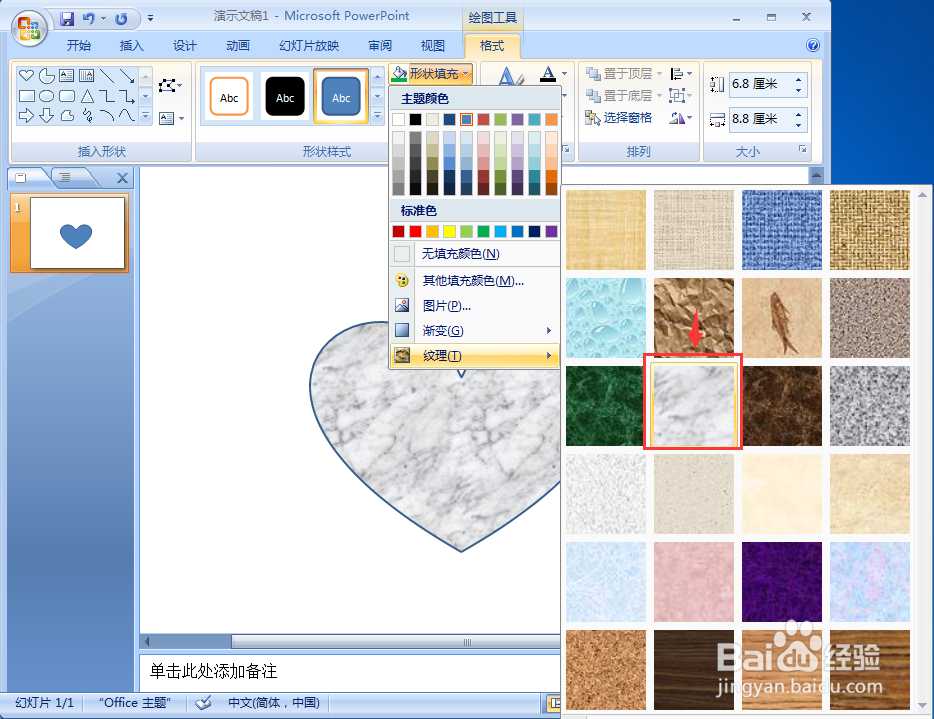
Task: Choose 图片(P)... fill option
Action: [475, 306]
